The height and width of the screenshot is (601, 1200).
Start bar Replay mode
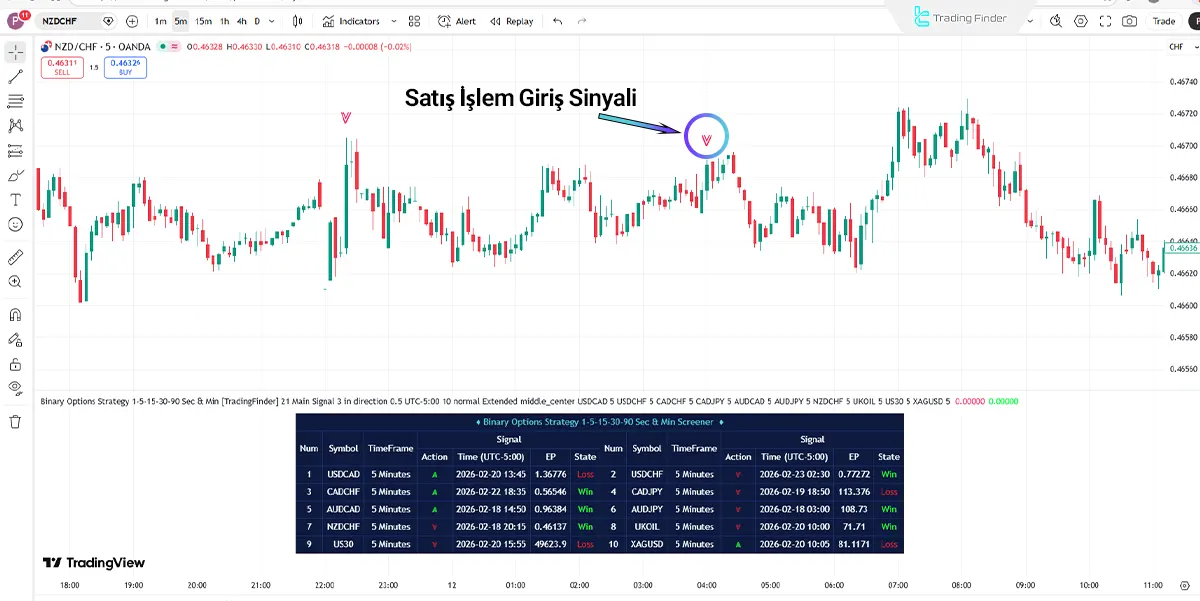(x=512, y=20)
